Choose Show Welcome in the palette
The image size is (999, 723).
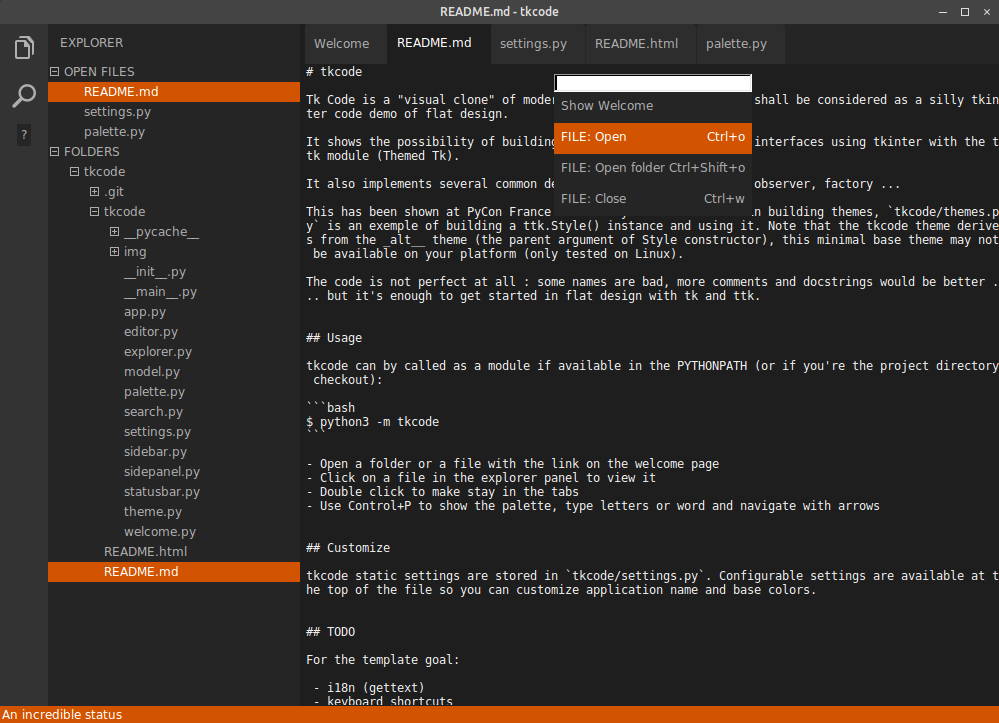(653, 106)
